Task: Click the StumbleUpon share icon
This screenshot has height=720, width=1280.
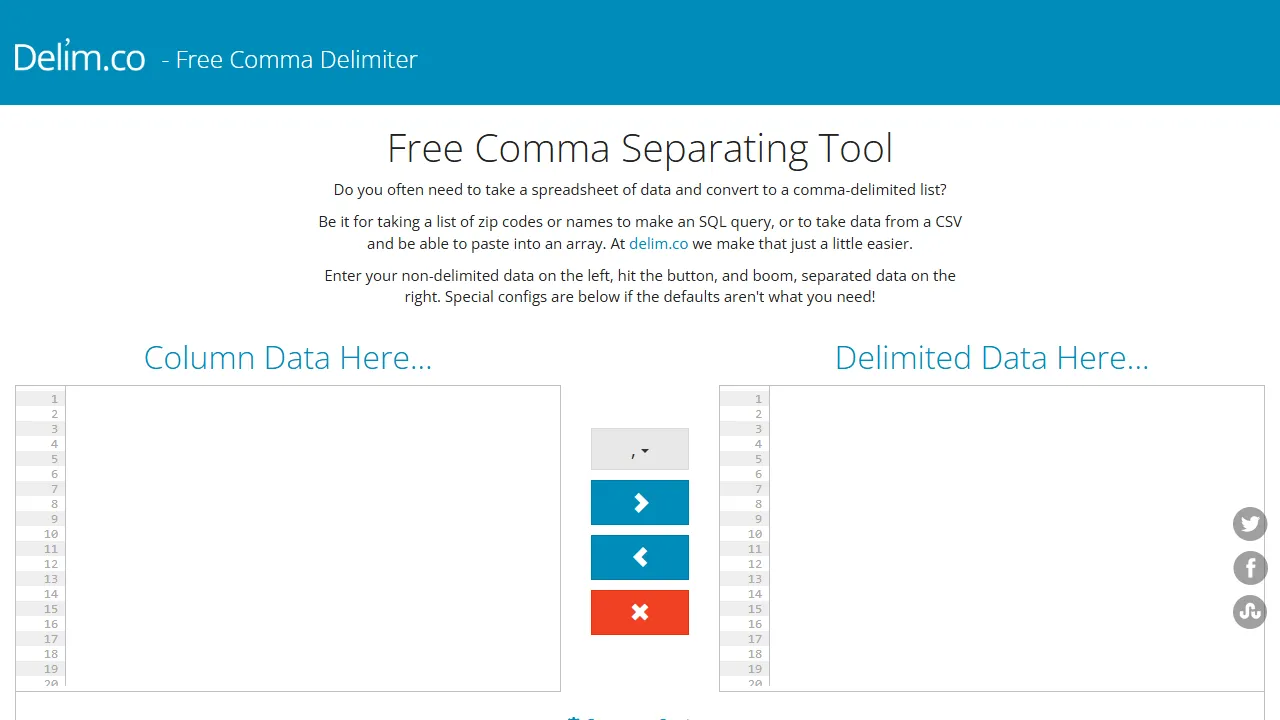Action: coord(1250,612)
